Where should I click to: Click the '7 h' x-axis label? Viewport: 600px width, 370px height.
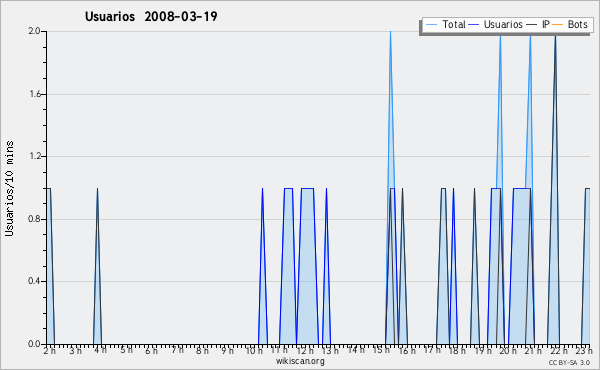177,350
